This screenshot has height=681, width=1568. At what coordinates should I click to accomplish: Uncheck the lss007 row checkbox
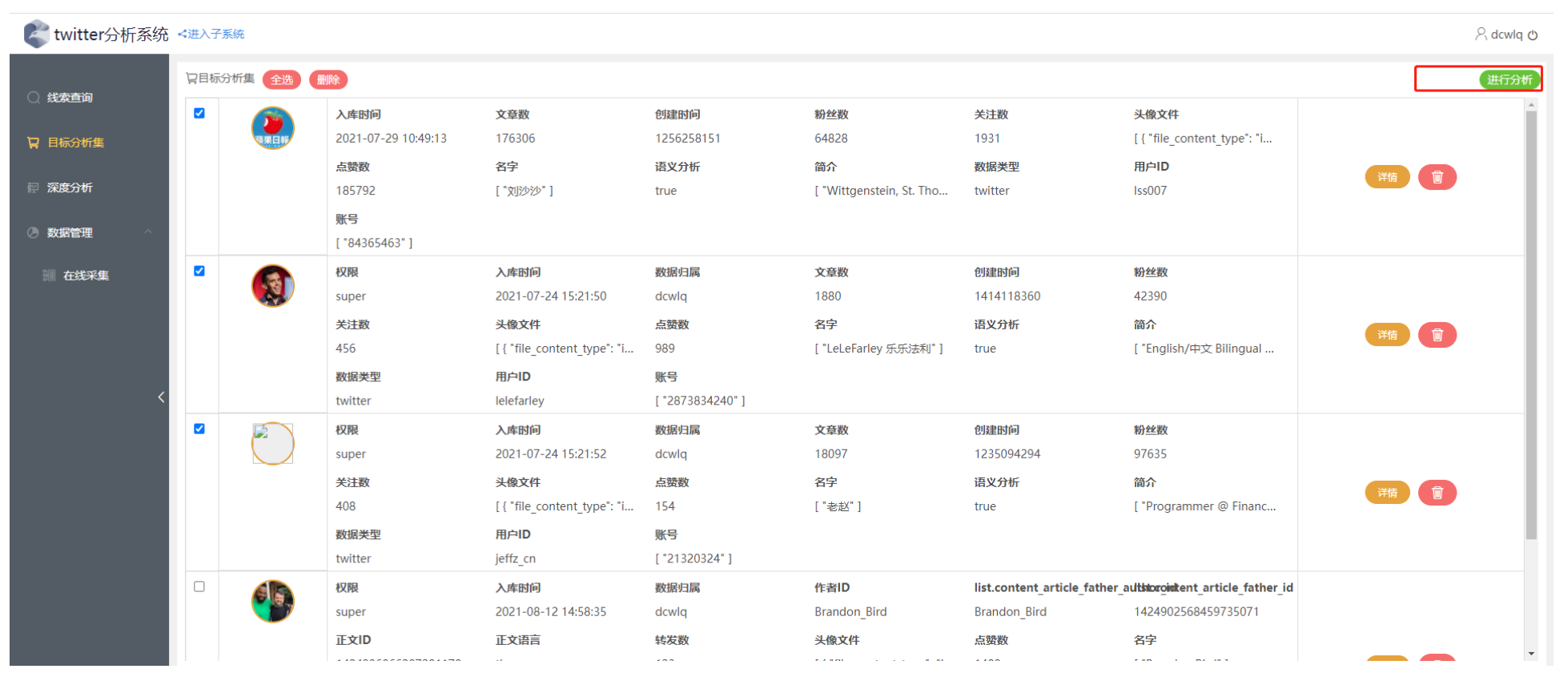pyautogui.click(x=199, y=113)
